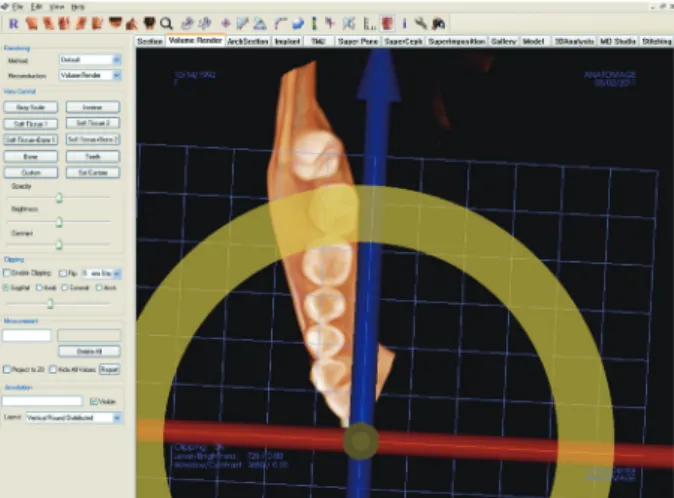Click the Report button
Viewport: 674px width, 498px height.
click(x=109, y=369)
